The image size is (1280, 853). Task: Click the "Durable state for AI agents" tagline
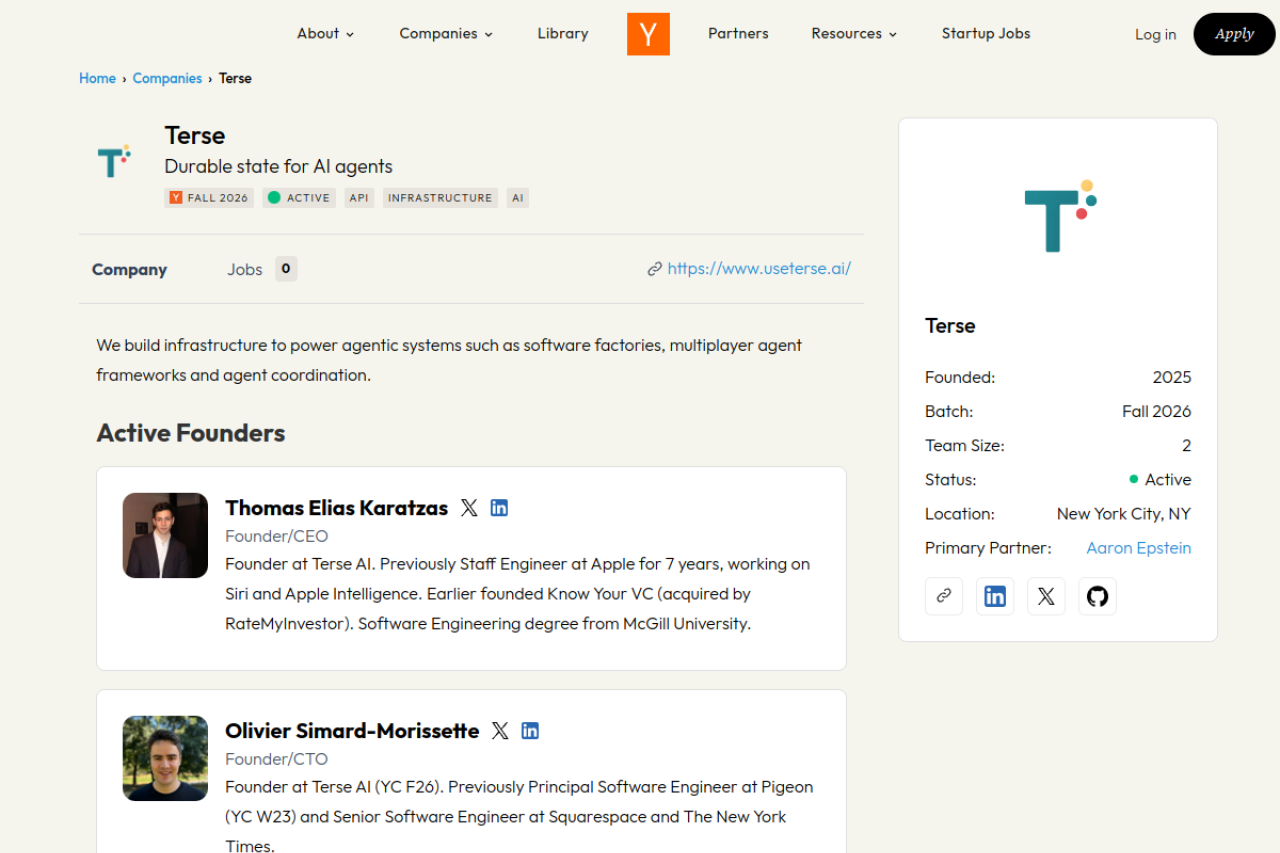click(279, 167)
